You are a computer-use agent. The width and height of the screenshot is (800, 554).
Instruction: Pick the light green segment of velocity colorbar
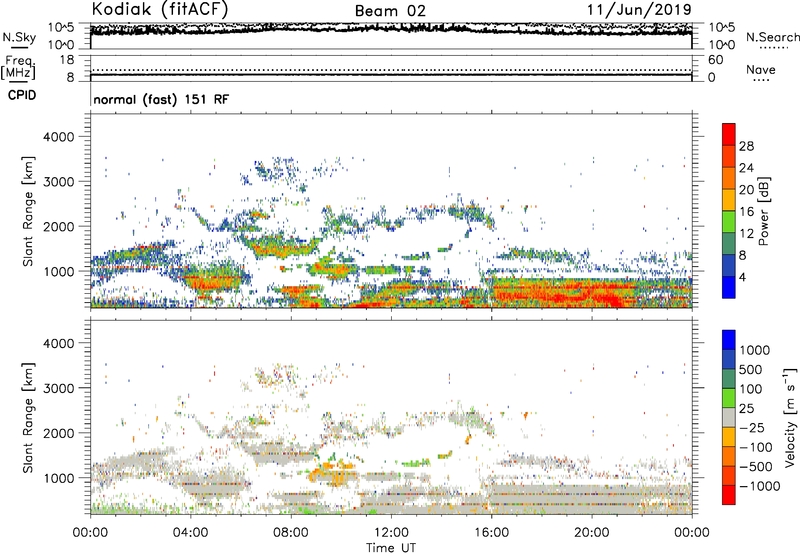pyautogui.click(x=729, y=398)
